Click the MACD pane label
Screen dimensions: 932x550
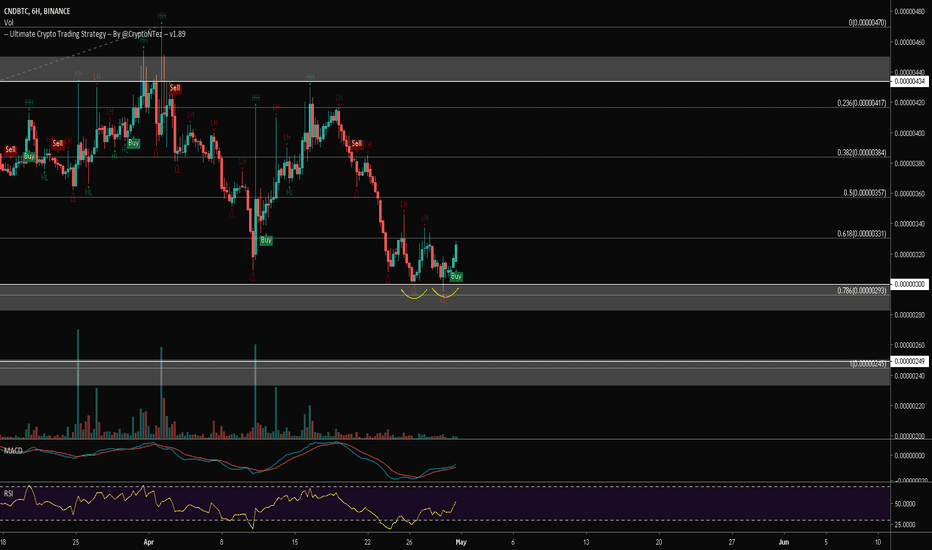tap(13, 451)
